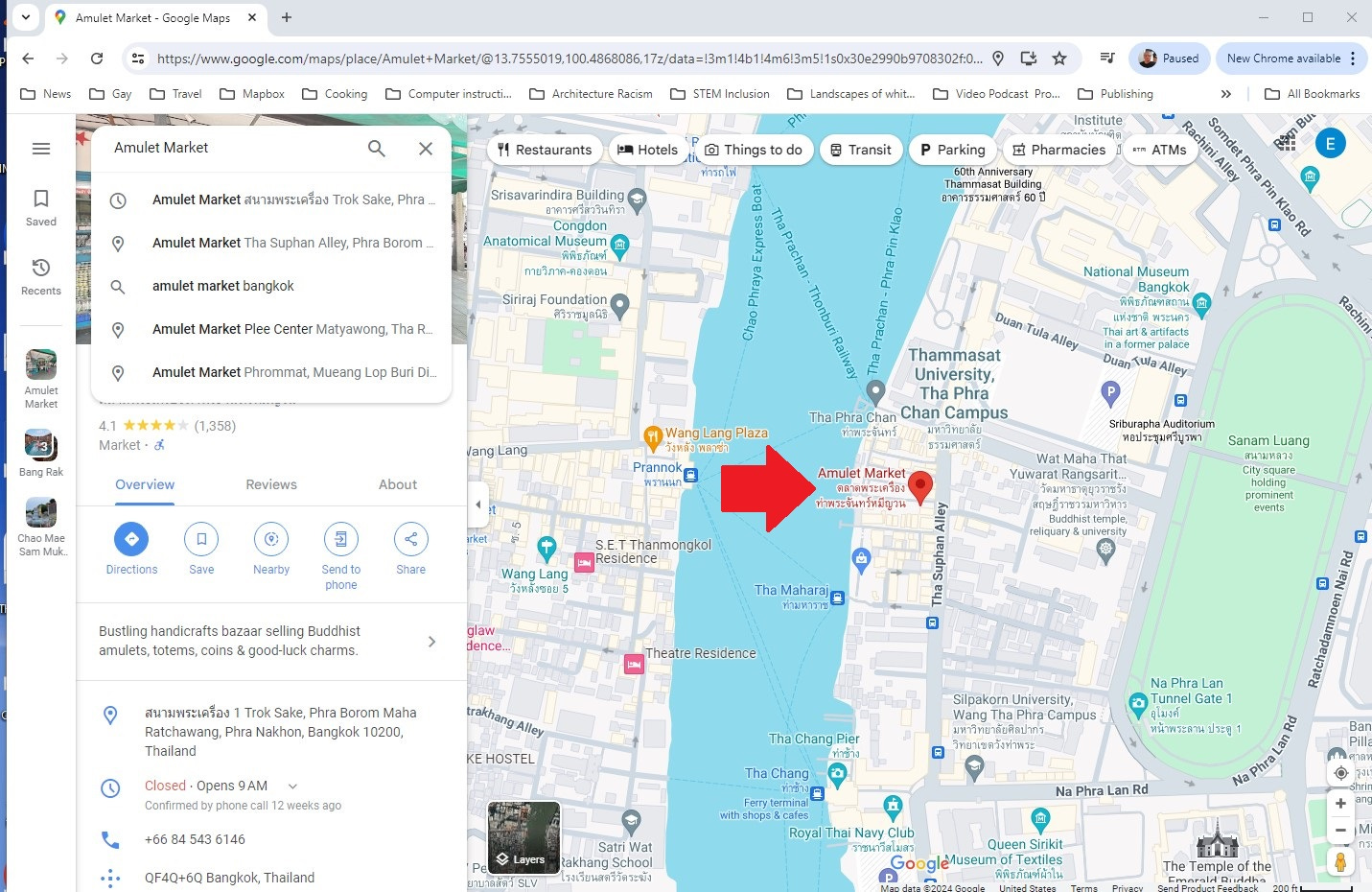Switch to the About tab

pos(398,484)
